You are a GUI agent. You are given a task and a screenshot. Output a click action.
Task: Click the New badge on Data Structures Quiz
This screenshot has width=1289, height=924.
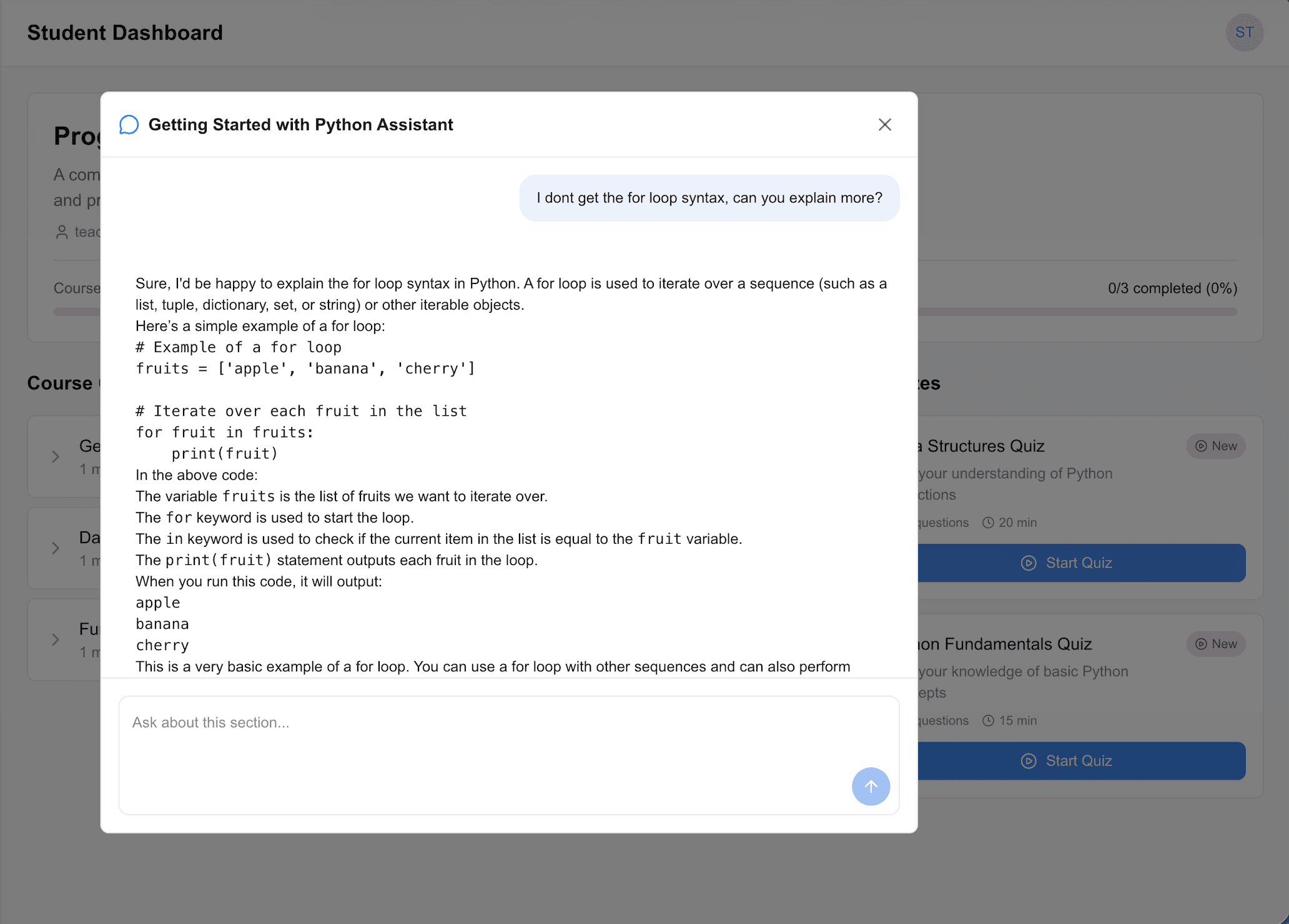1215,446
